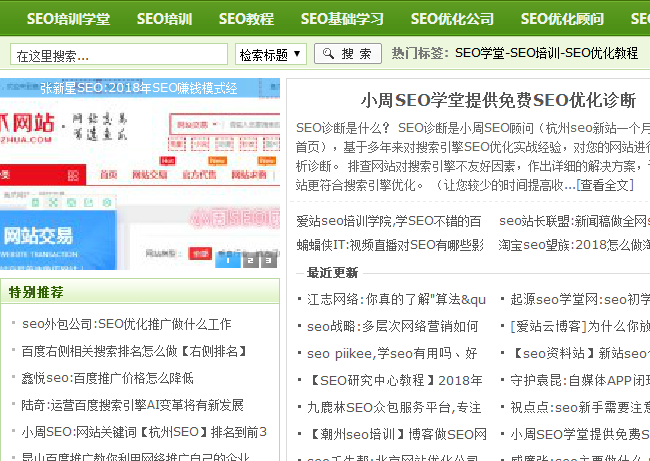
Task: Open the 九鹿林SEO众包服务平台 article
Action: (394, 407)
